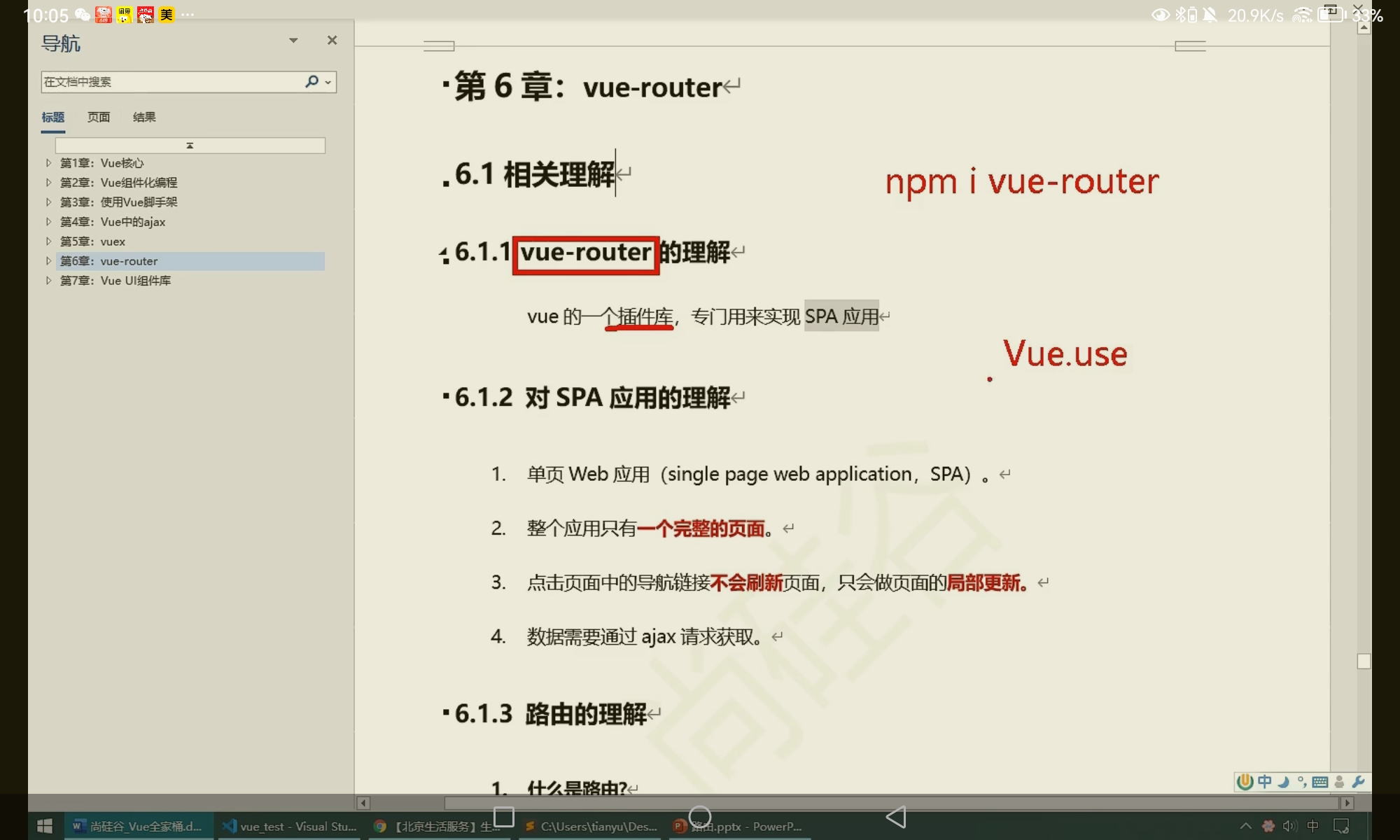Open the navigation pane options dropdown arrow
Screen dimensions: 1400x840
[x=293, y=41]
